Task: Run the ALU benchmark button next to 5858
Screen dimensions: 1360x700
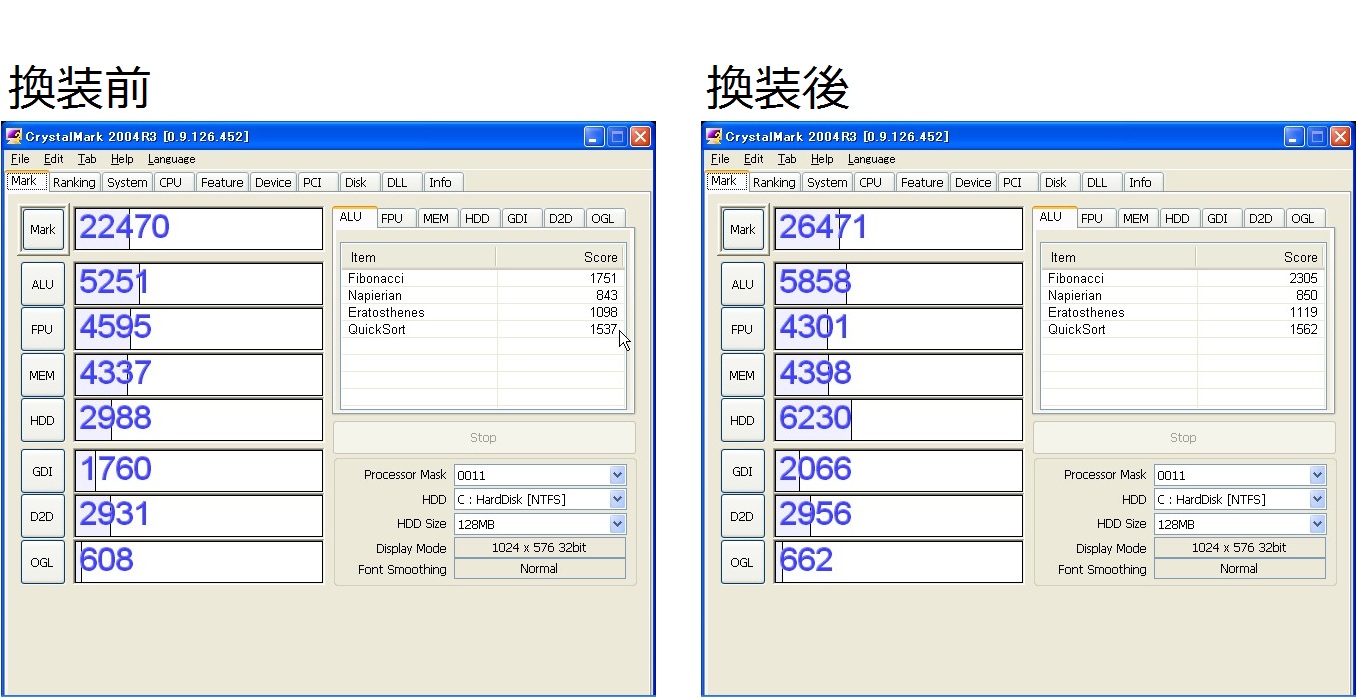Action: tap(742, 284)
